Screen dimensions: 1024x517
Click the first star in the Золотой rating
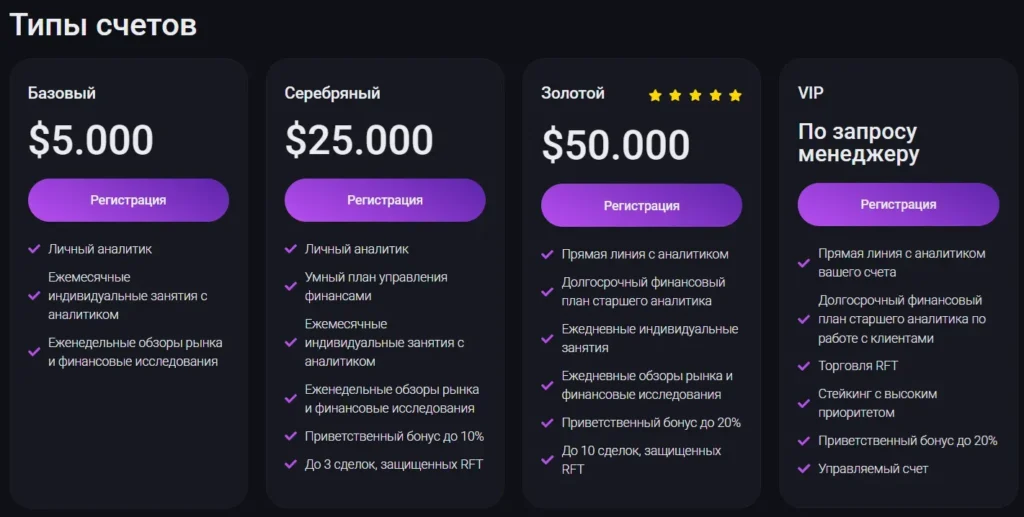click(x=655, y=96)
